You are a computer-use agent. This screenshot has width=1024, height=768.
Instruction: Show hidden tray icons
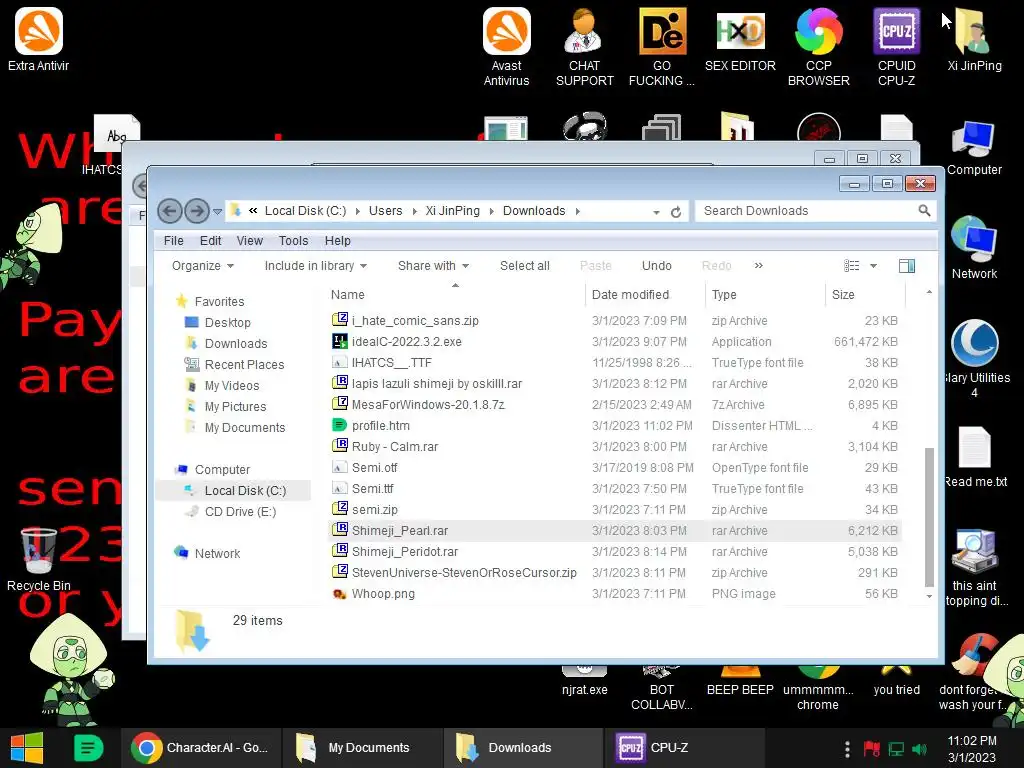tap(847, 748)
